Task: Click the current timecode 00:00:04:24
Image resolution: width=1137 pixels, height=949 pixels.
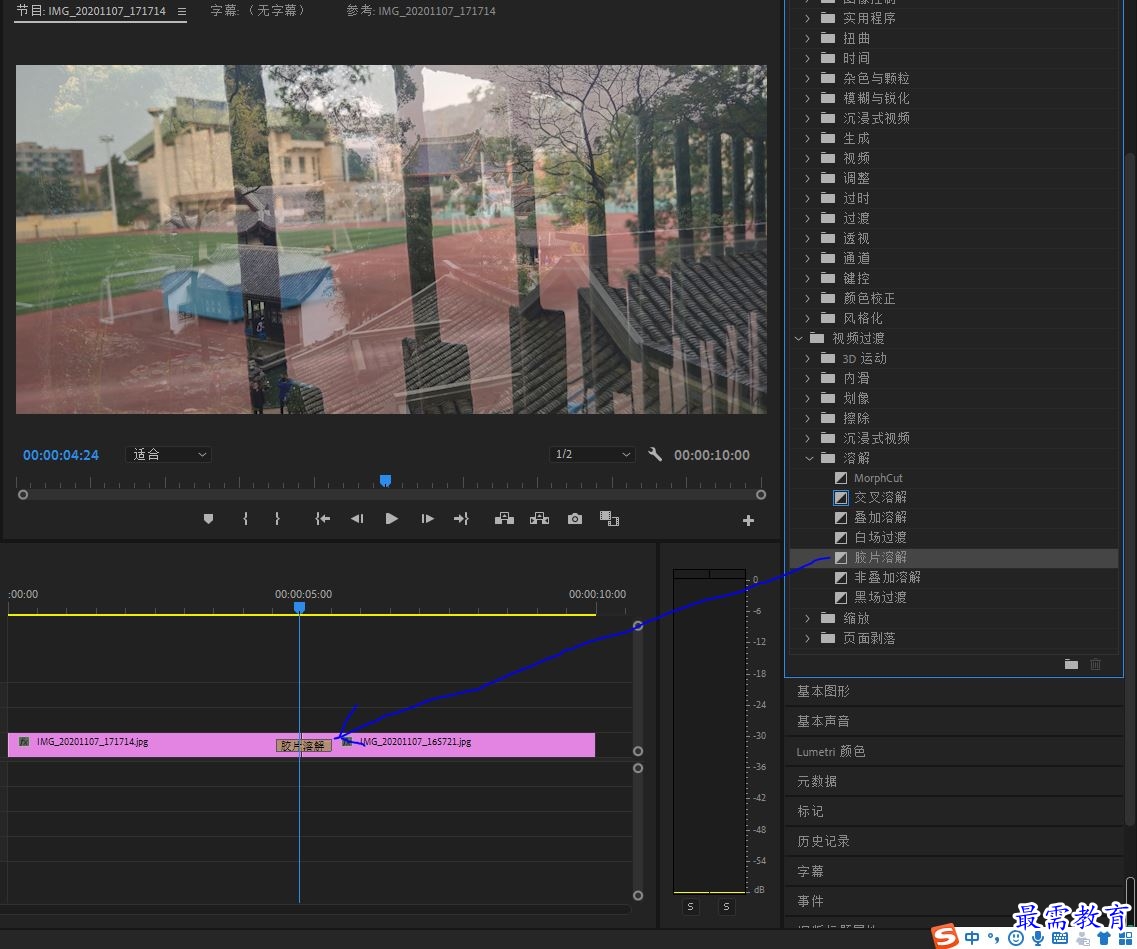Action: point(61,455)
